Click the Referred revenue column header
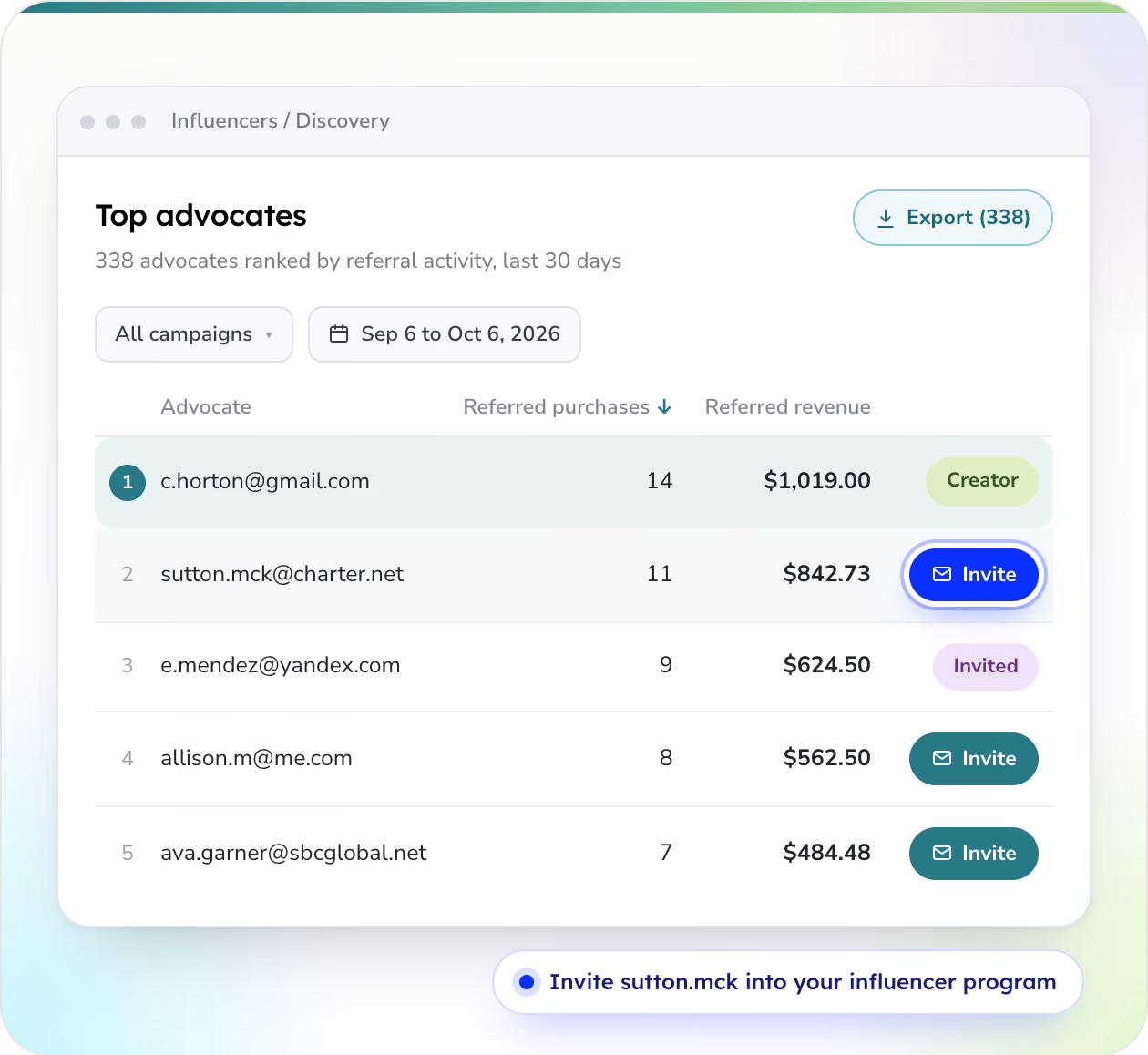This screenshot has height=1055, width=1148. pos(787,406)
